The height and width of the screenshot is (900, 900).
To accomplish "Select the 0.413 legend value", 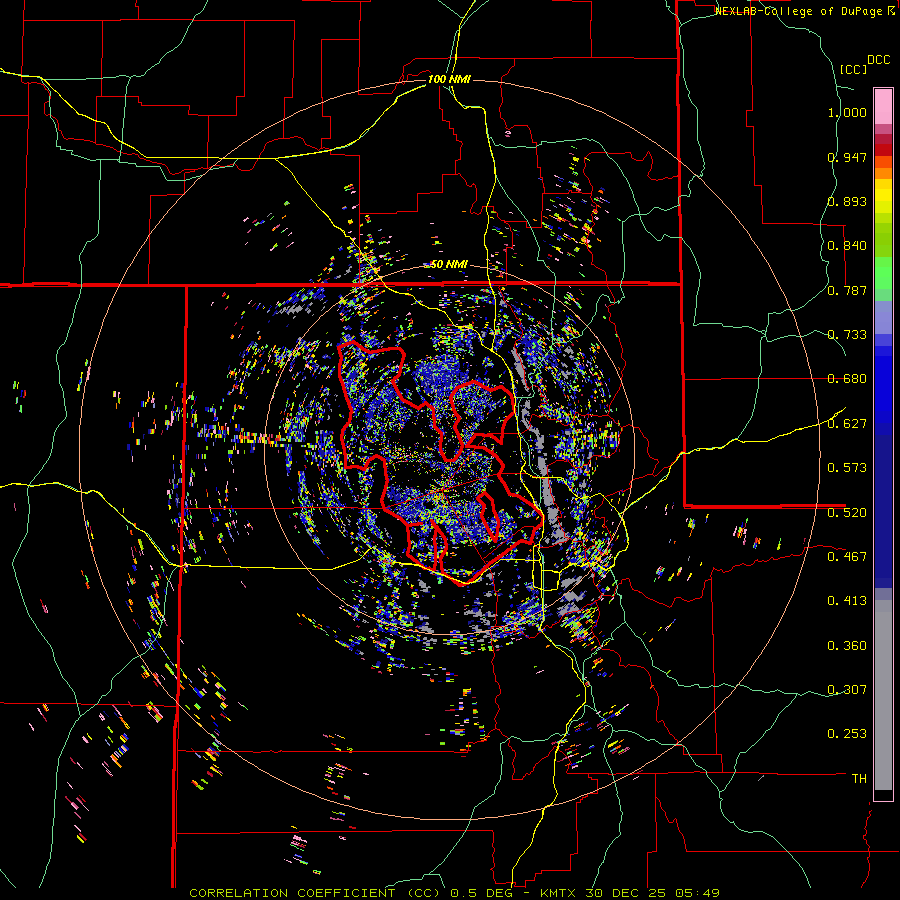I will tap(847, 601).
